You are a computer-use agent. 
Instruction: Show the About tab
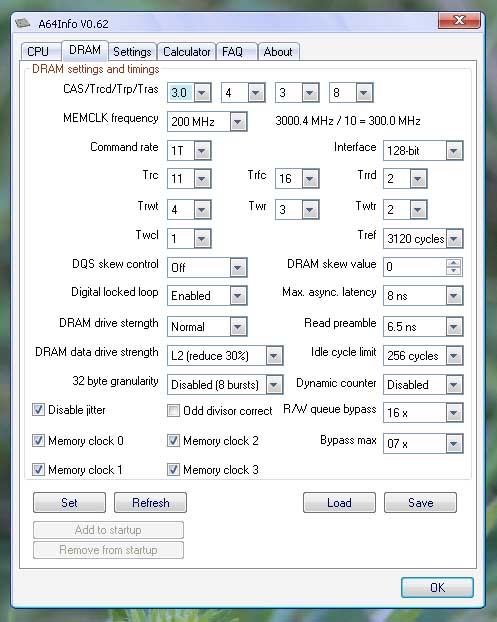(x=278, y=52)
